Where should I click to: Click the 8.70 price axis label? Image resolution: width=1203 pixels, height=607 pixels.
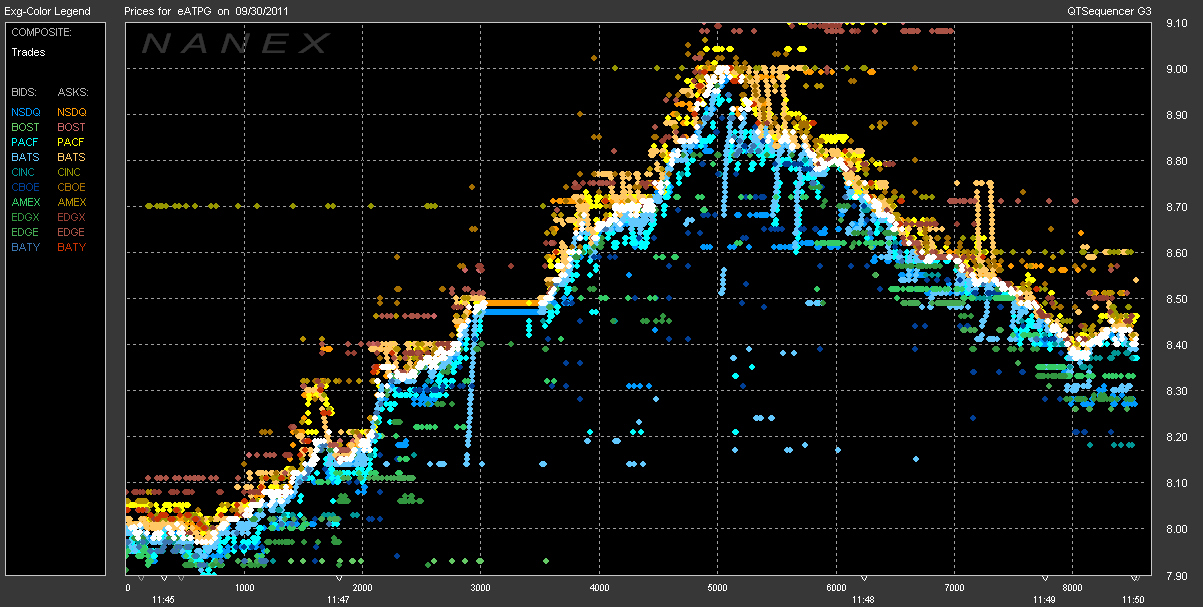click(1176, 206)
